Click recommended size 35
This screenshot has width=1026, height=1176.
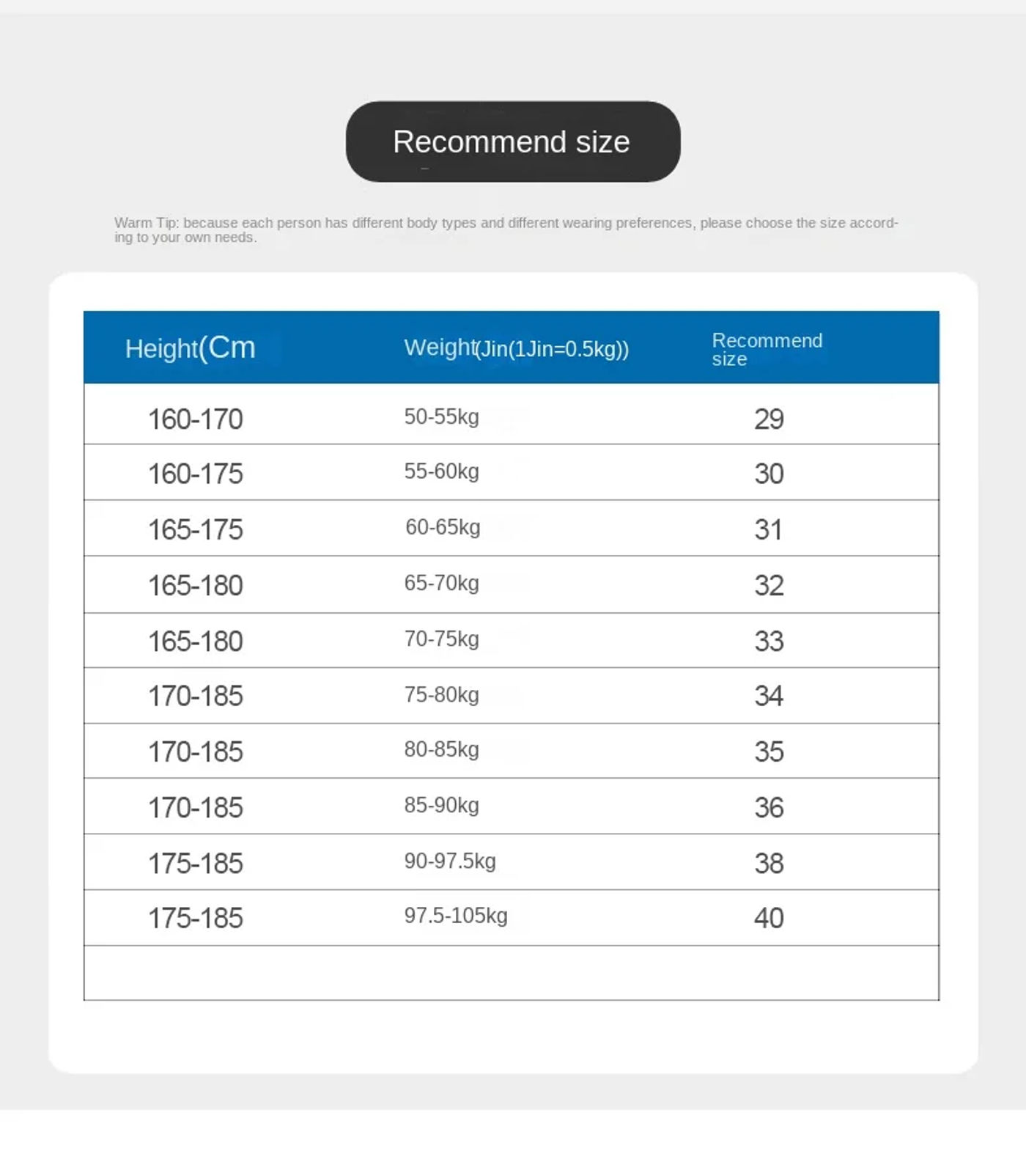coord(769,751)
